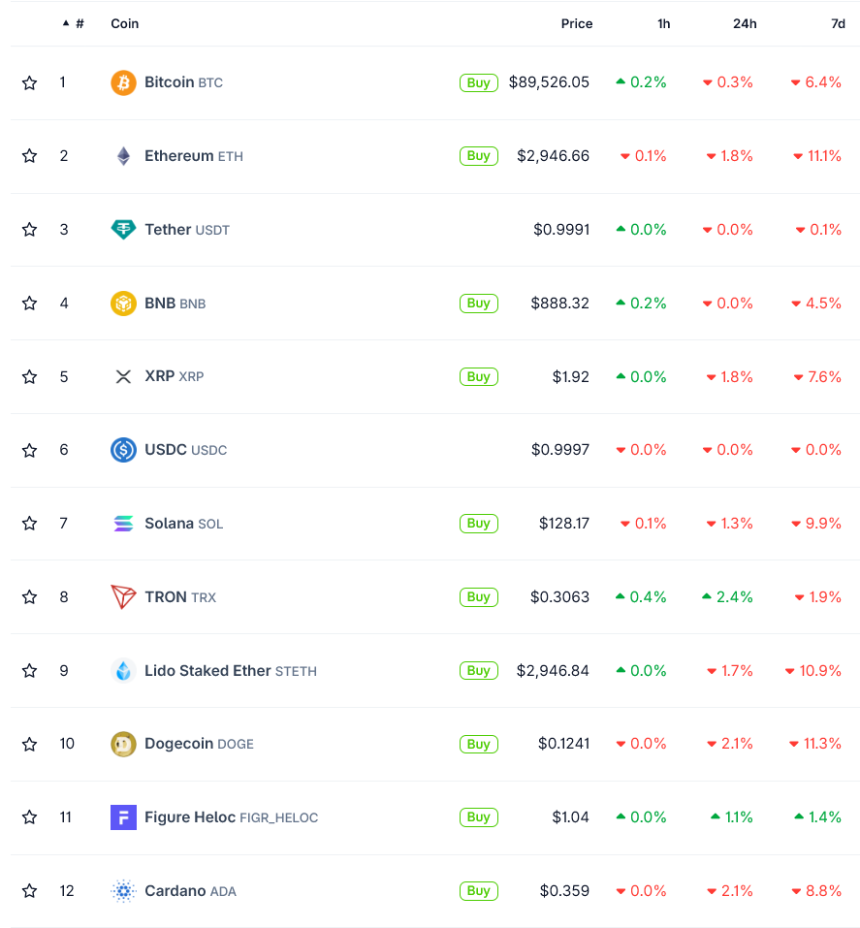Click the Buy button for Solana
This screenshot has width=860, height=928.
click(x=478, y=523)
